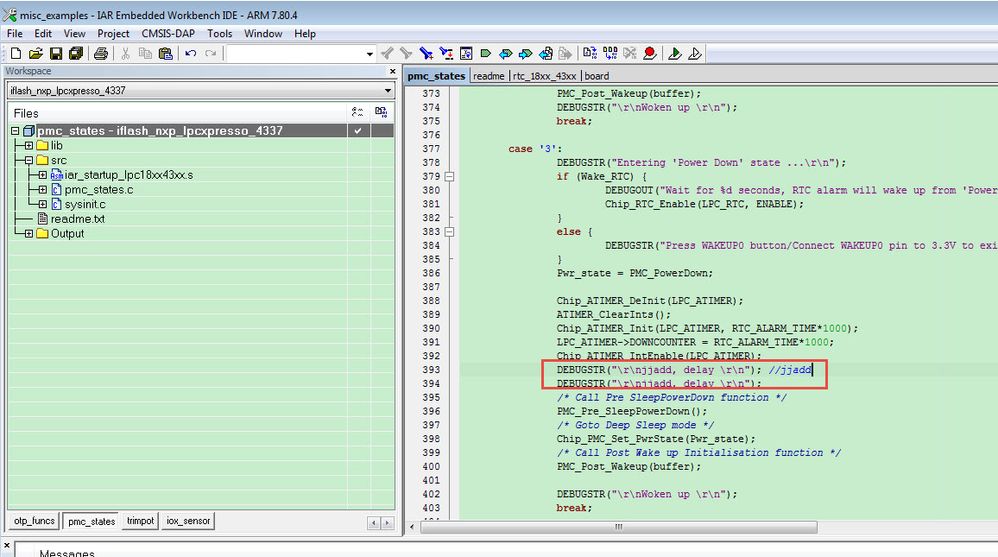The height and width of the screenshot is (557, 998).
Task: Open the workspace configuration dropdown
Action: point(388,90)
